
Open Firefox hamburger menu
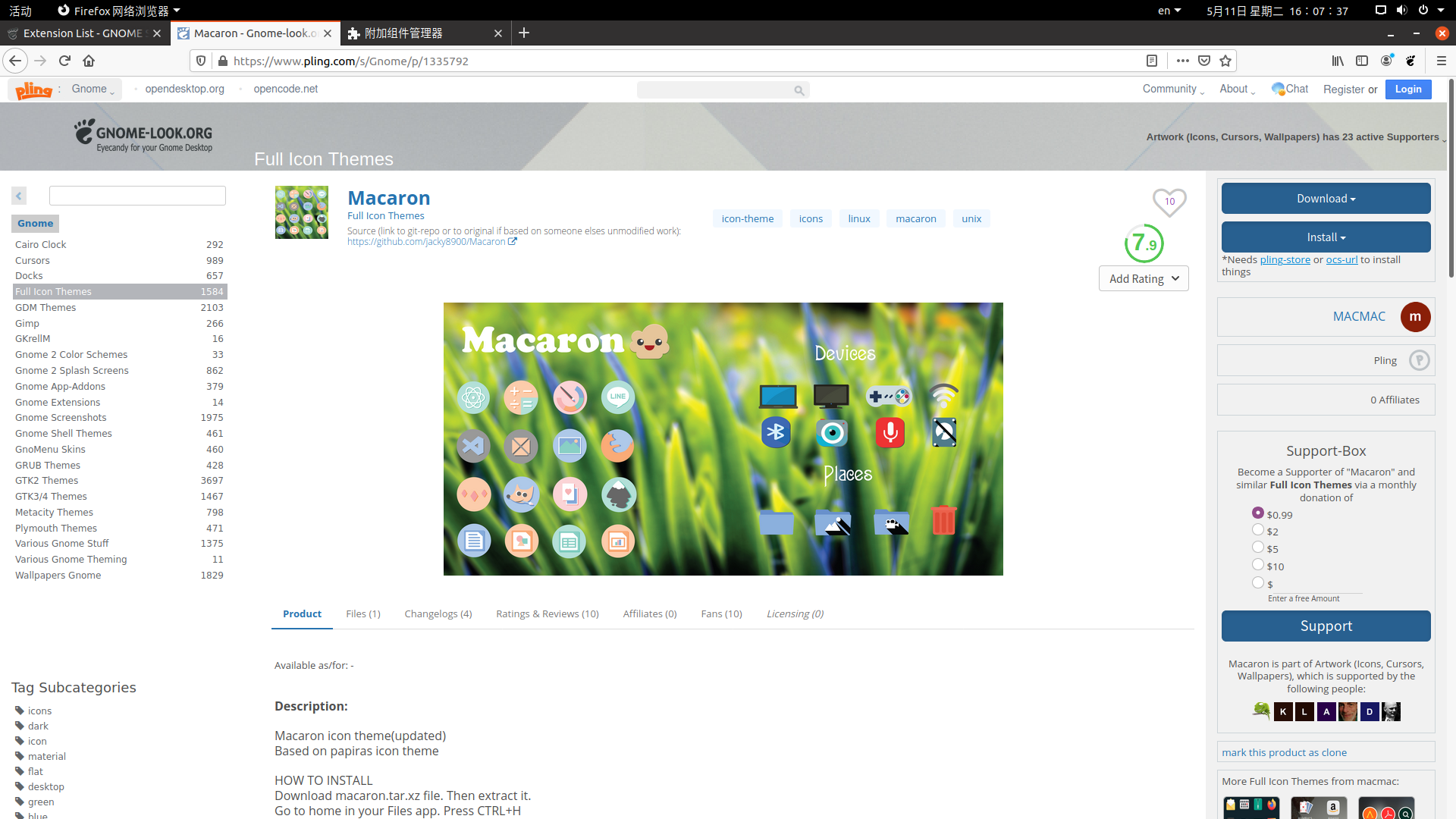(1442, 61)
